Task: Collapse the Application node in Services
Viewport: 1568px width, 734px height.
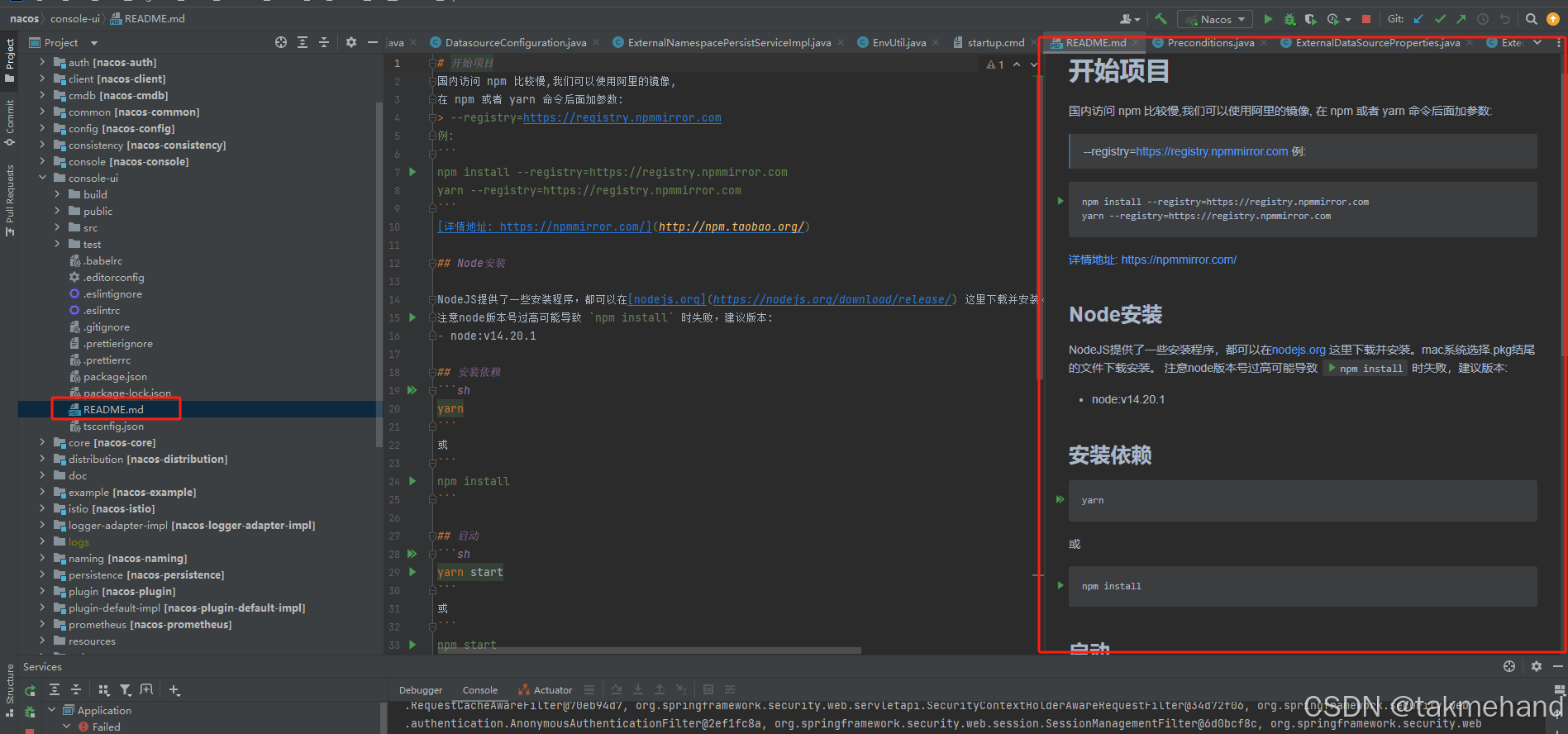Action: 52,710
